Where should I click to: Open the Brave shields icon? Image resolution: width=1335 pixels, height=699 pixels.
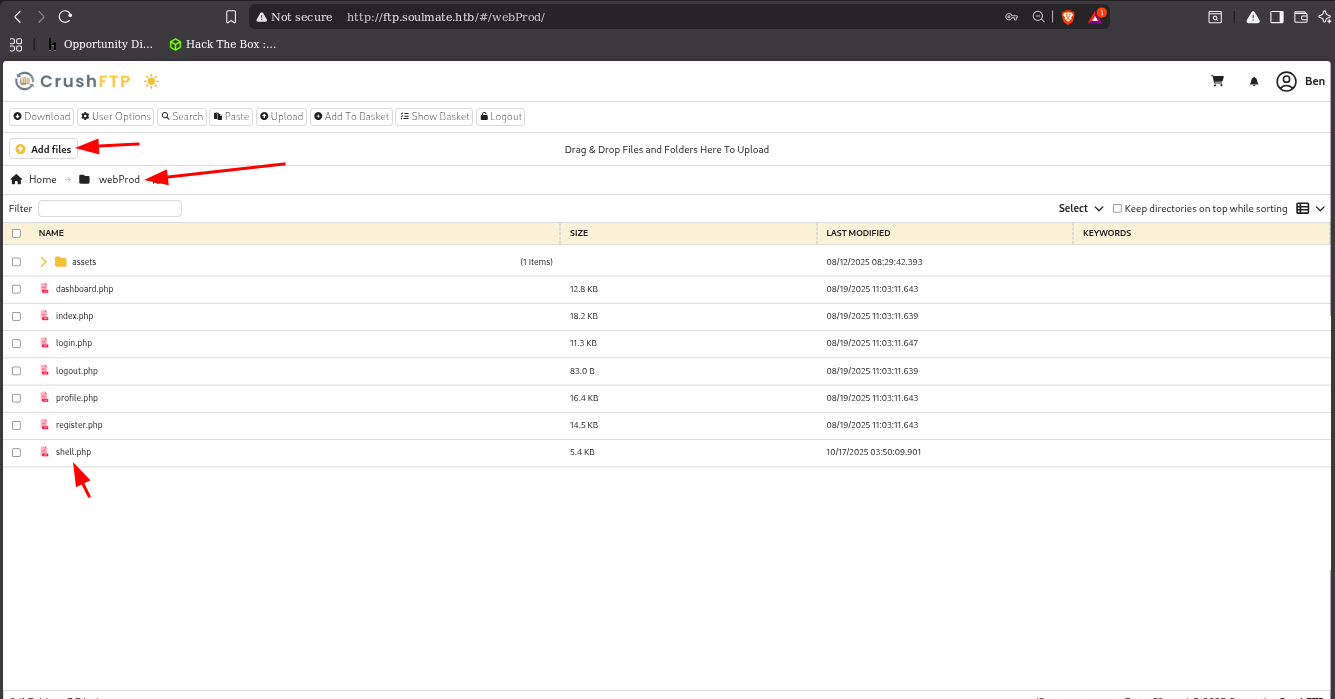pos(1068,17)
